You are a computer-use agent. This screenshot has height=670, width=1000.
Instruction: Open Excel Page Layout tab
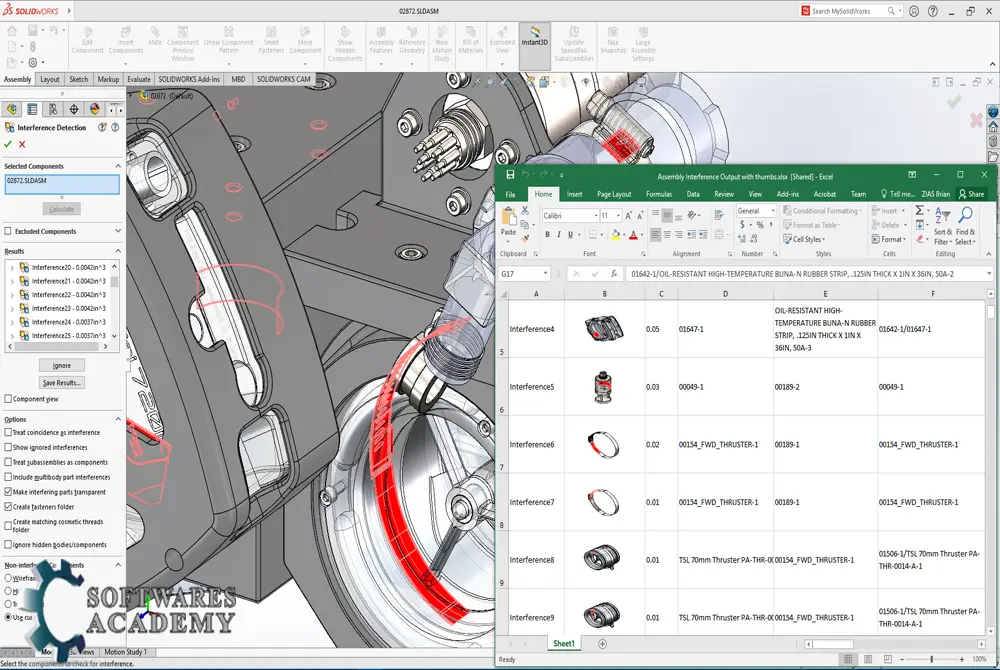614,194
